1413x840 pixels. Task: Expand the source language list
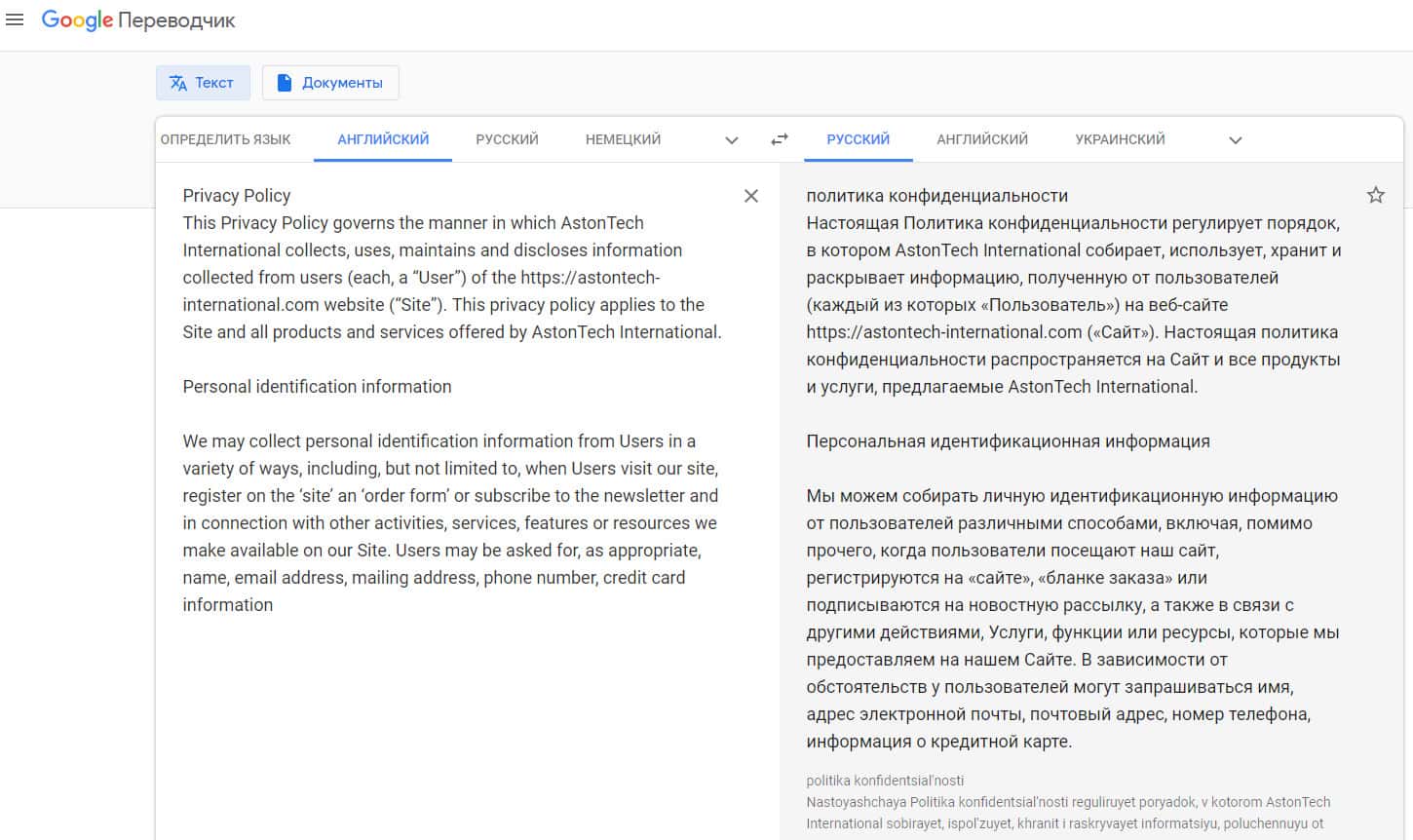tap(732, 140)
